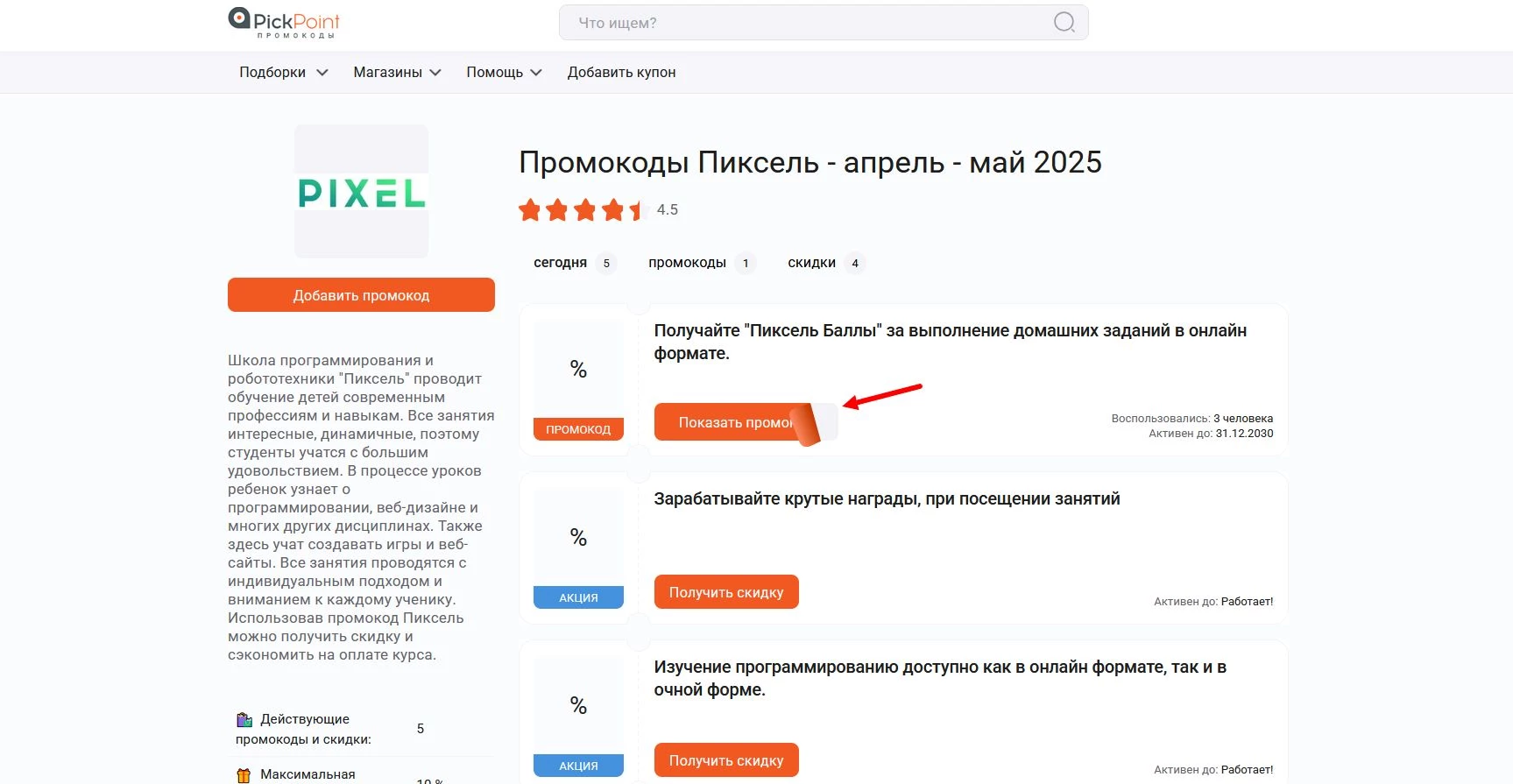The image size is (1513, 784).
Task: Select the сегодня tab
Action: [575, 263]
